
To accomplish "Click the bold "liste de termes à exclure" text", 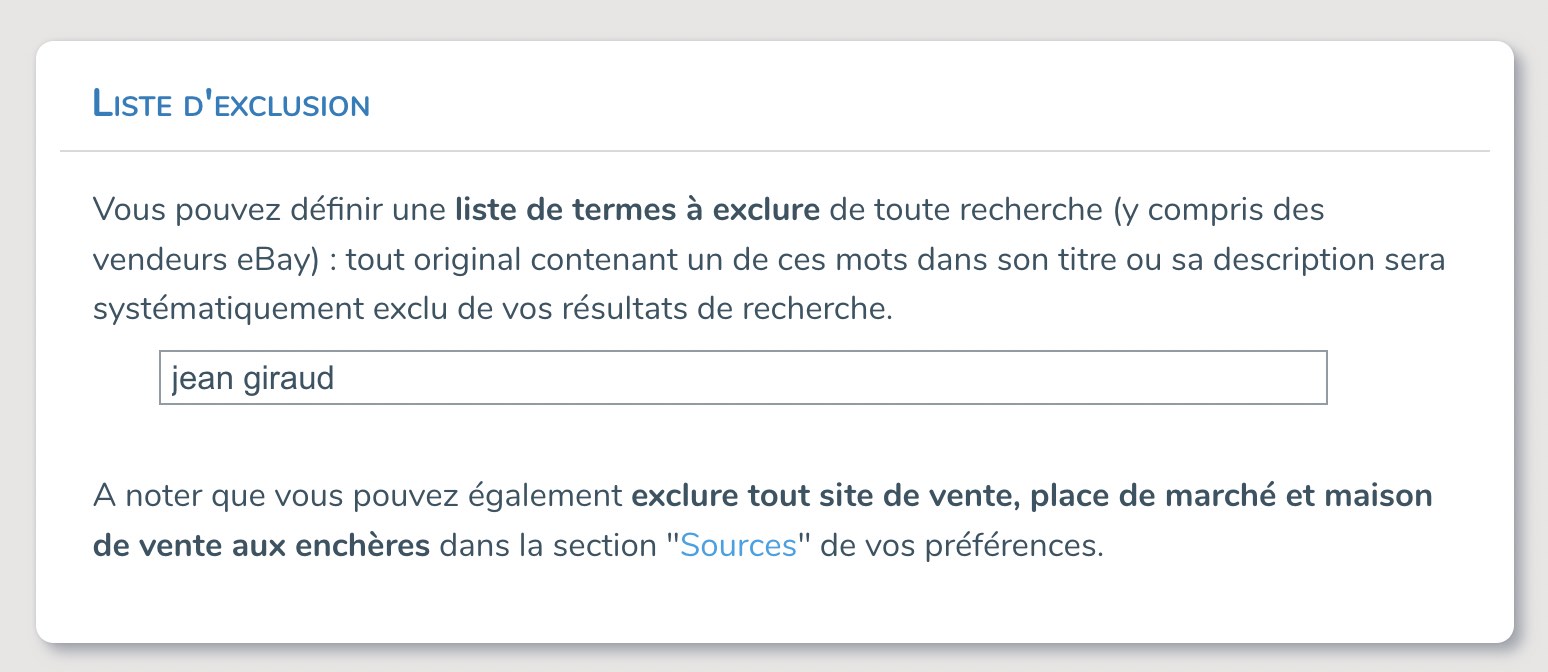I will point(637,212).
